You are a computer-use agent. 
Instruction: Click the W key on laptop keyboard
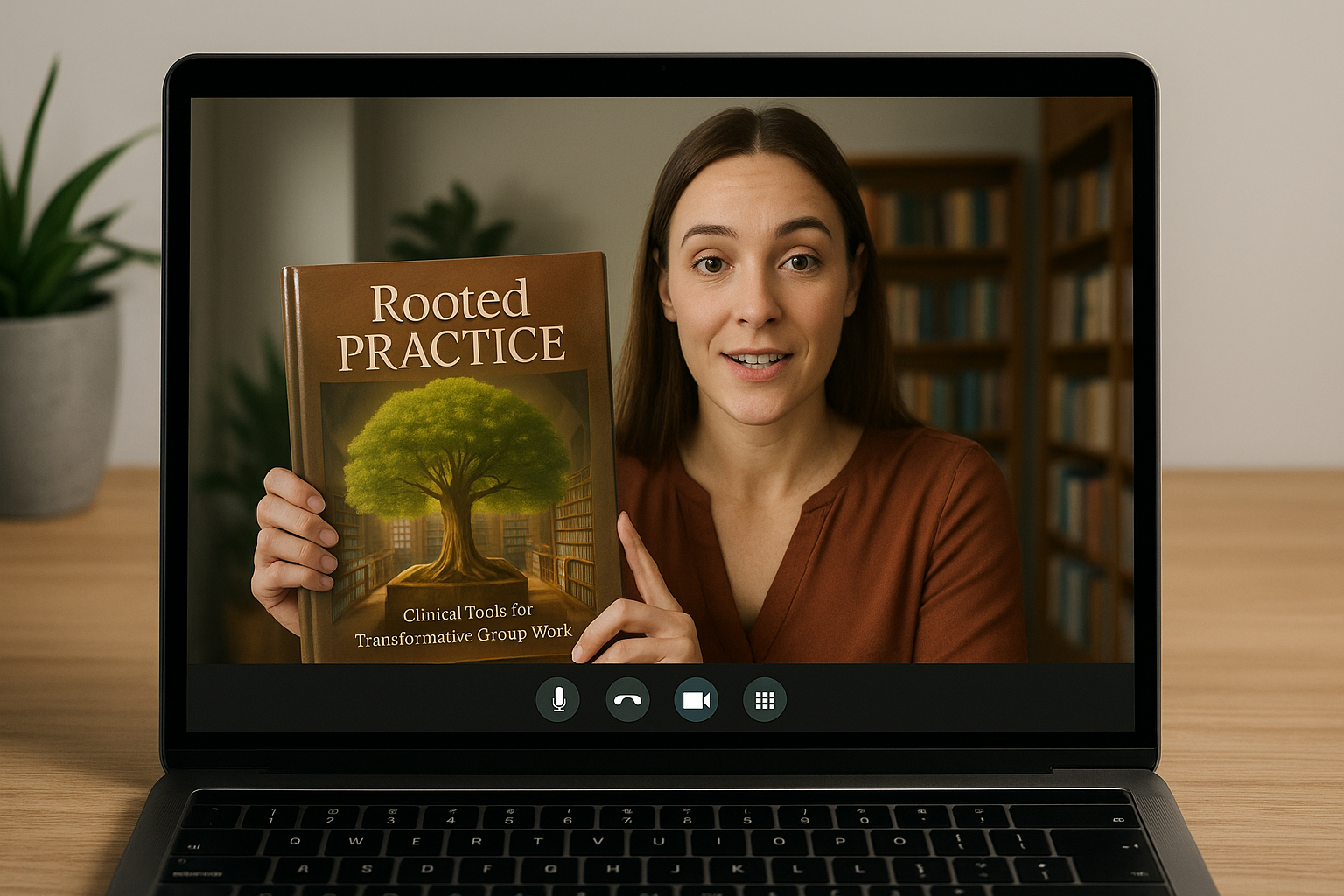(355, 841)
